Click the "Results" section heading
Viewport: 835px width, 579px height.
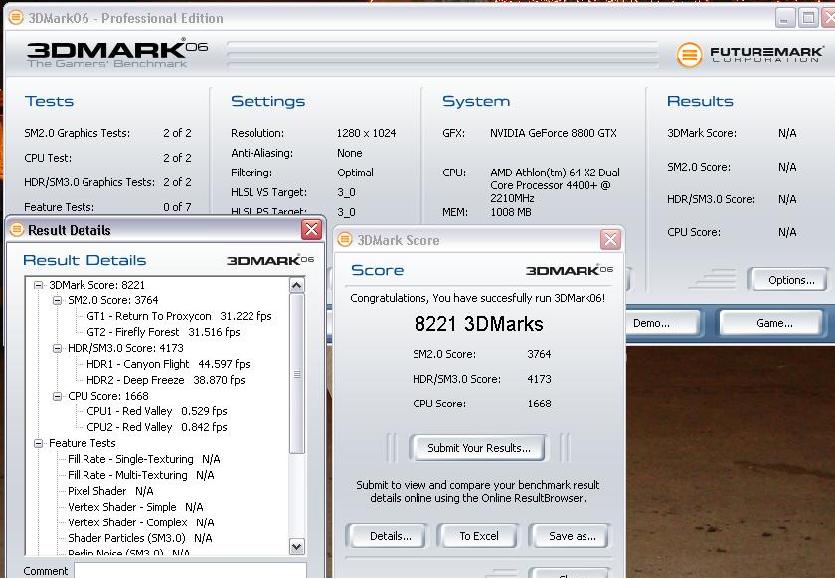coord(700,101)
